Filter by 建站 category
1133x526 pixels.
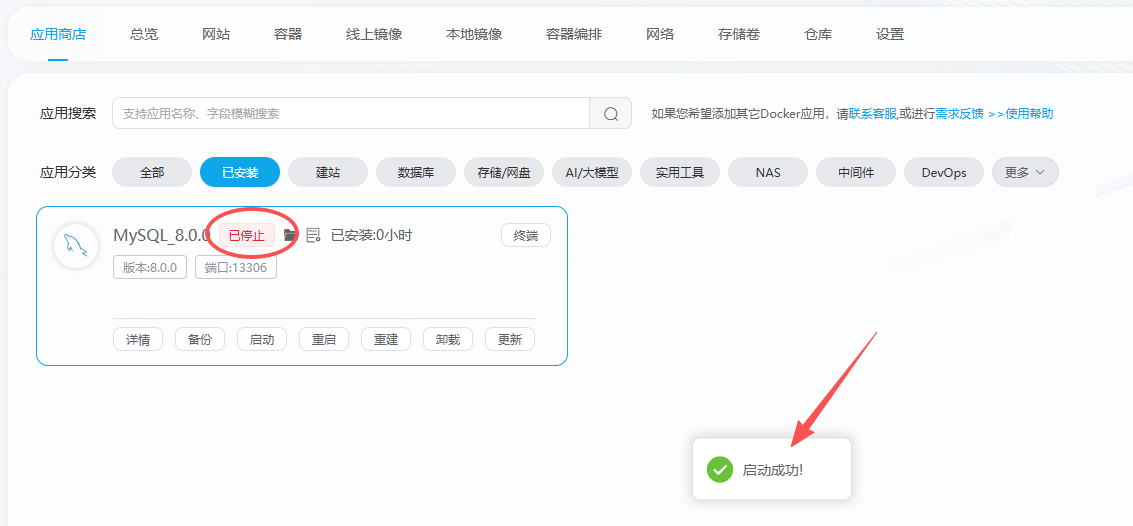coord(328,172)
